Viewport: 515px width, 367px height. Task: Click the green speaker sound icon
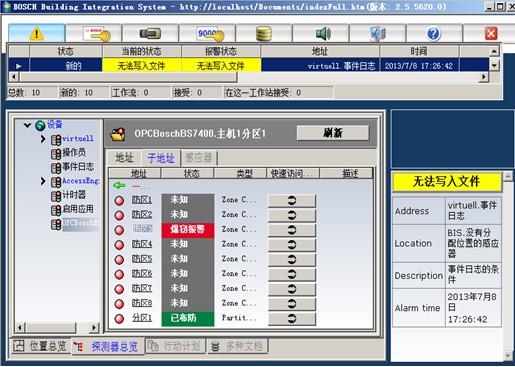(x=323, y=34)
